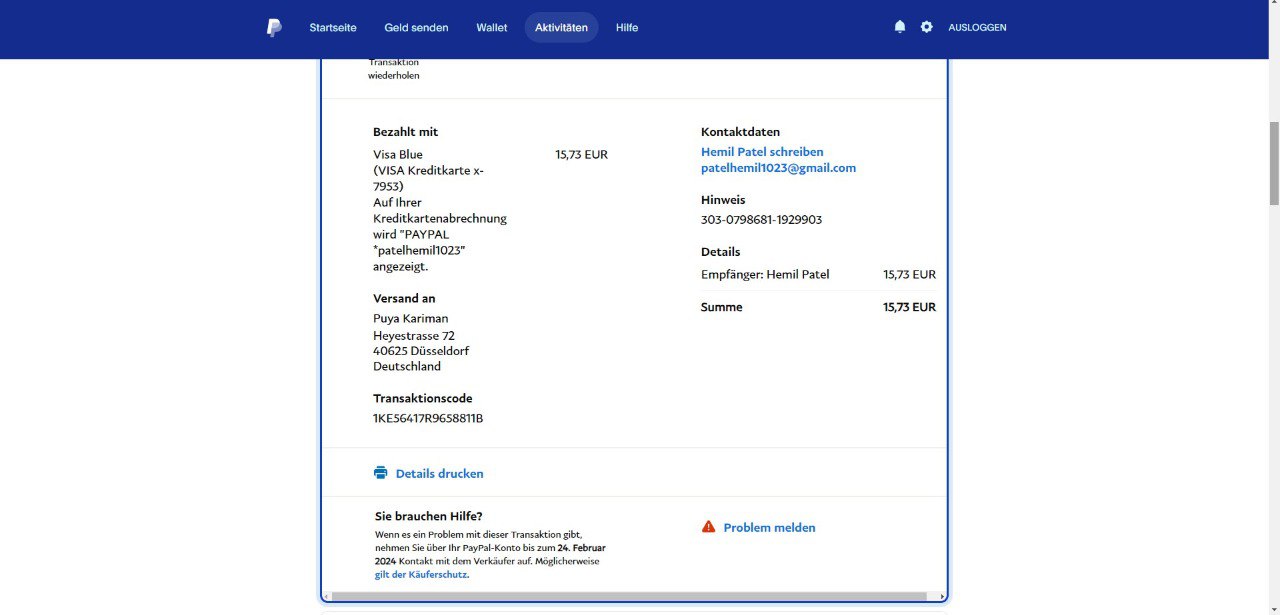Click the printer icon
The height and width of the screenshot is (615, 1280).
(380, 473)
